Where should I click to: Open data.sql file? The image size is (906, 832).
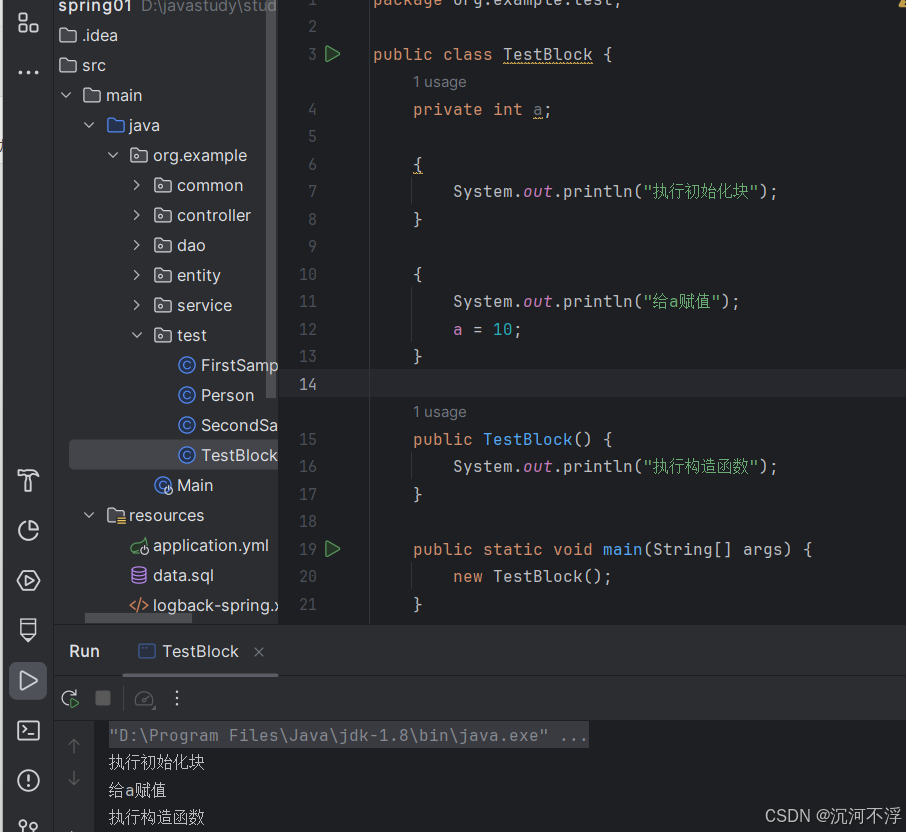tap(172, 576)
